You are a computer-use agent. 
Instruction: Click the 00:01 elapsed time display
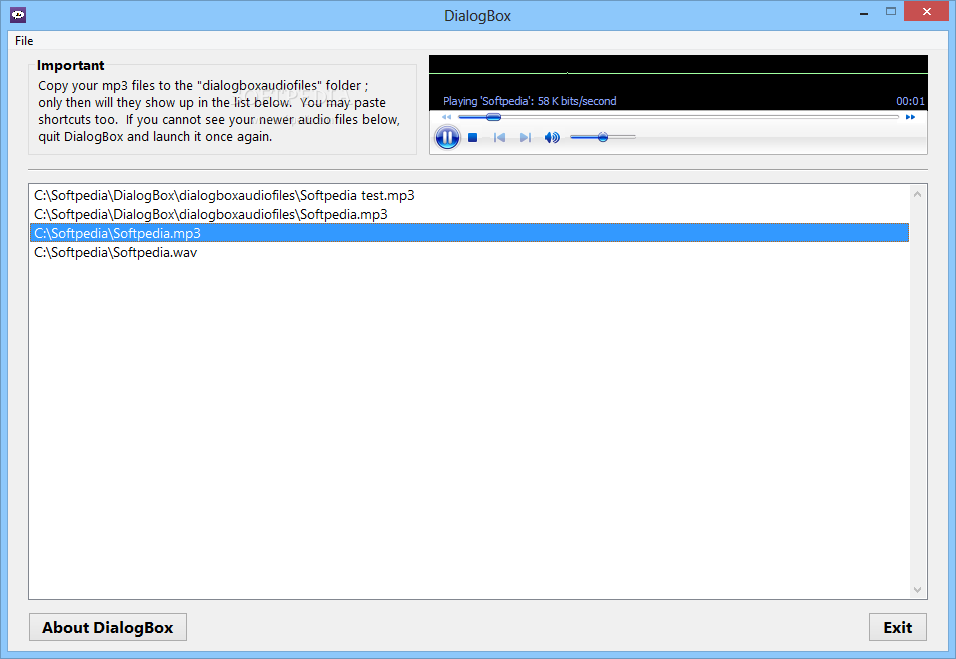point(910,101)
